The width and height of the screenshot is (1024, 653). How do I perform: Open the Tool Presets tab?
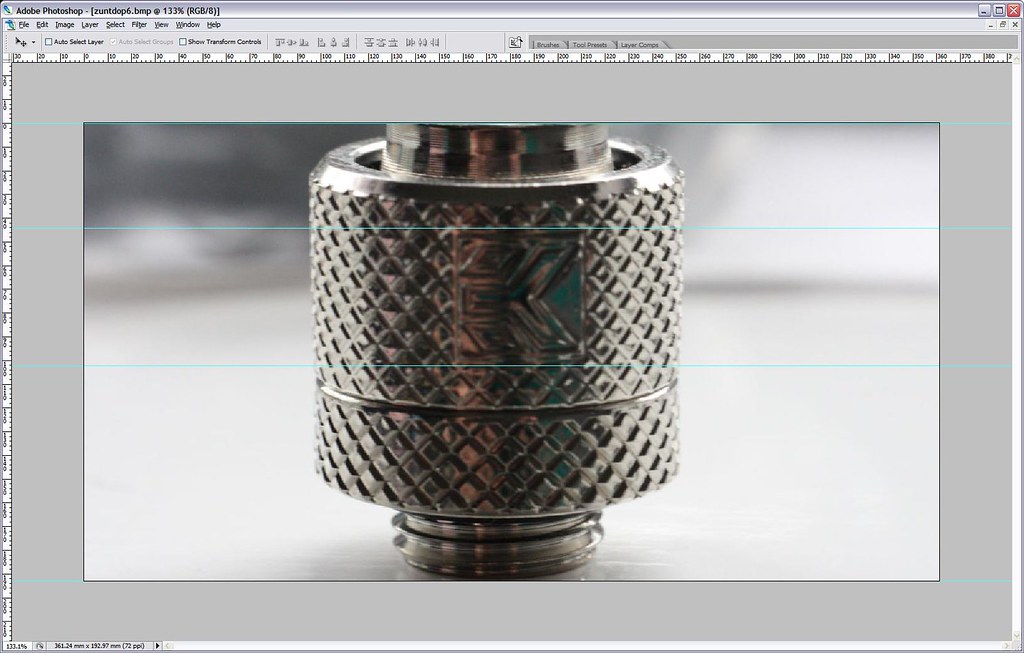(x=590, y=44)
